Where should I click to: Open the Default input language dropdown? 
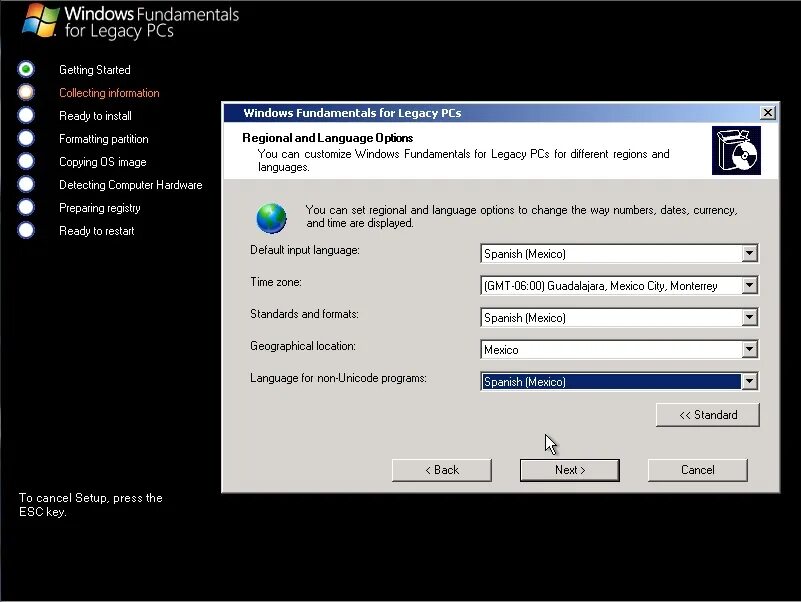point(749,253)
